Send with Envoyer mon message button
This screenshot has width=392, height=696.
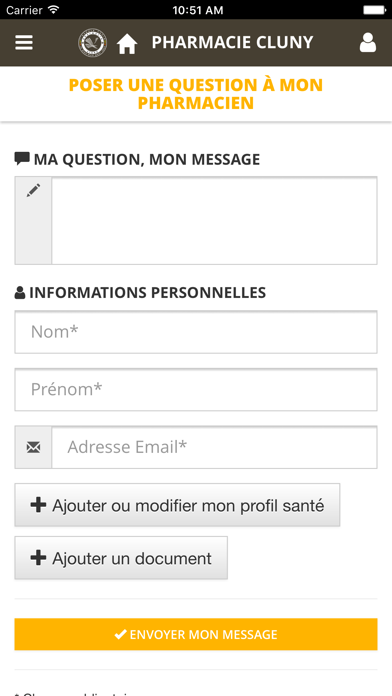pyautogui.click(x=196, y=634)
